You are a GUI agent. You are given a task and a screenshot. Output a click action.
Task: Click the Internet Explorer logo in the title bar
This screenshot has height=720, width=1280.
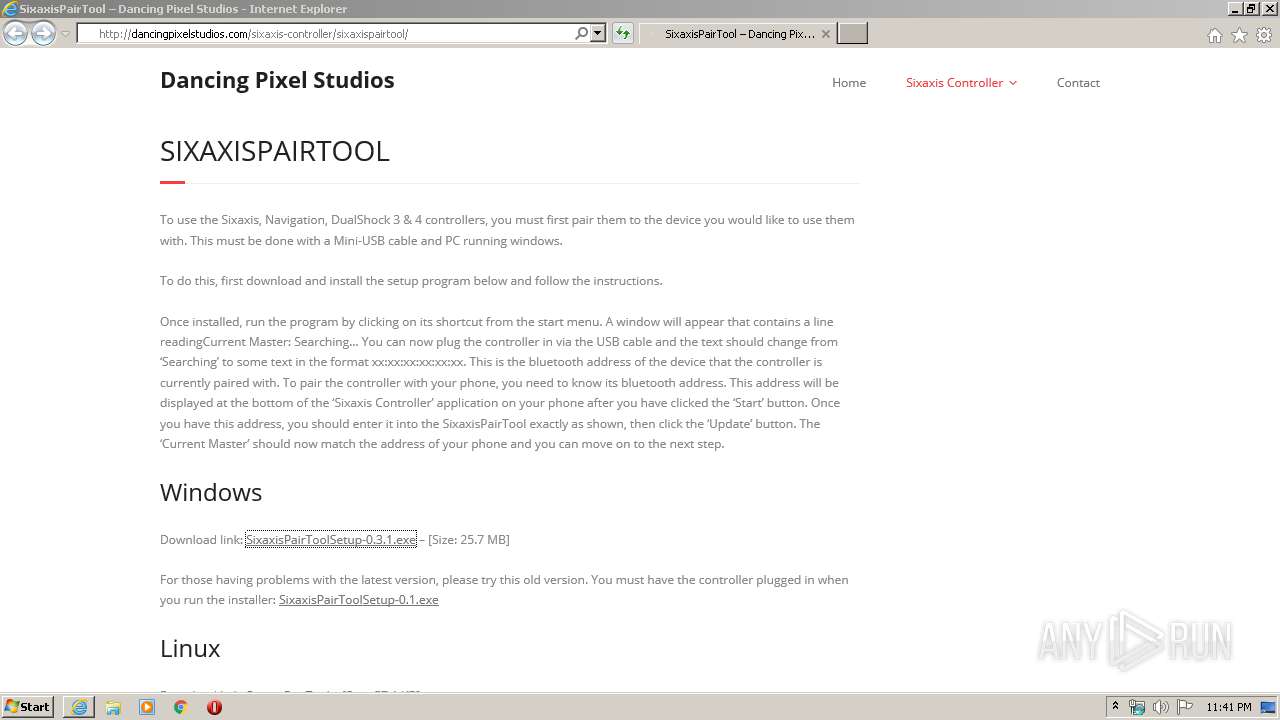[x=9, y=9]
